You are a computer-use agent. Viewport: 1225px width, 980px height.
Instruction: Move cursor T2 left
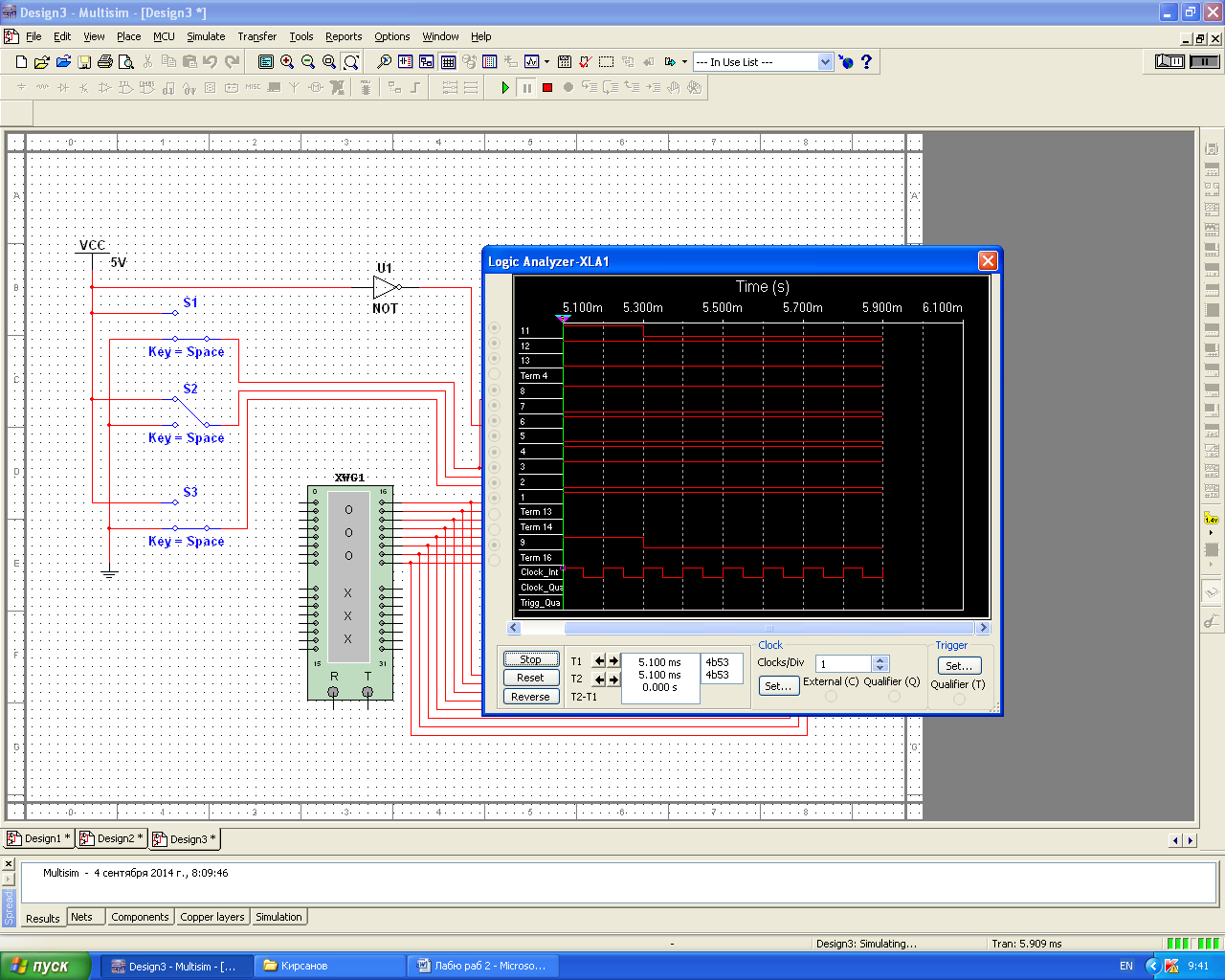(599, 679)
